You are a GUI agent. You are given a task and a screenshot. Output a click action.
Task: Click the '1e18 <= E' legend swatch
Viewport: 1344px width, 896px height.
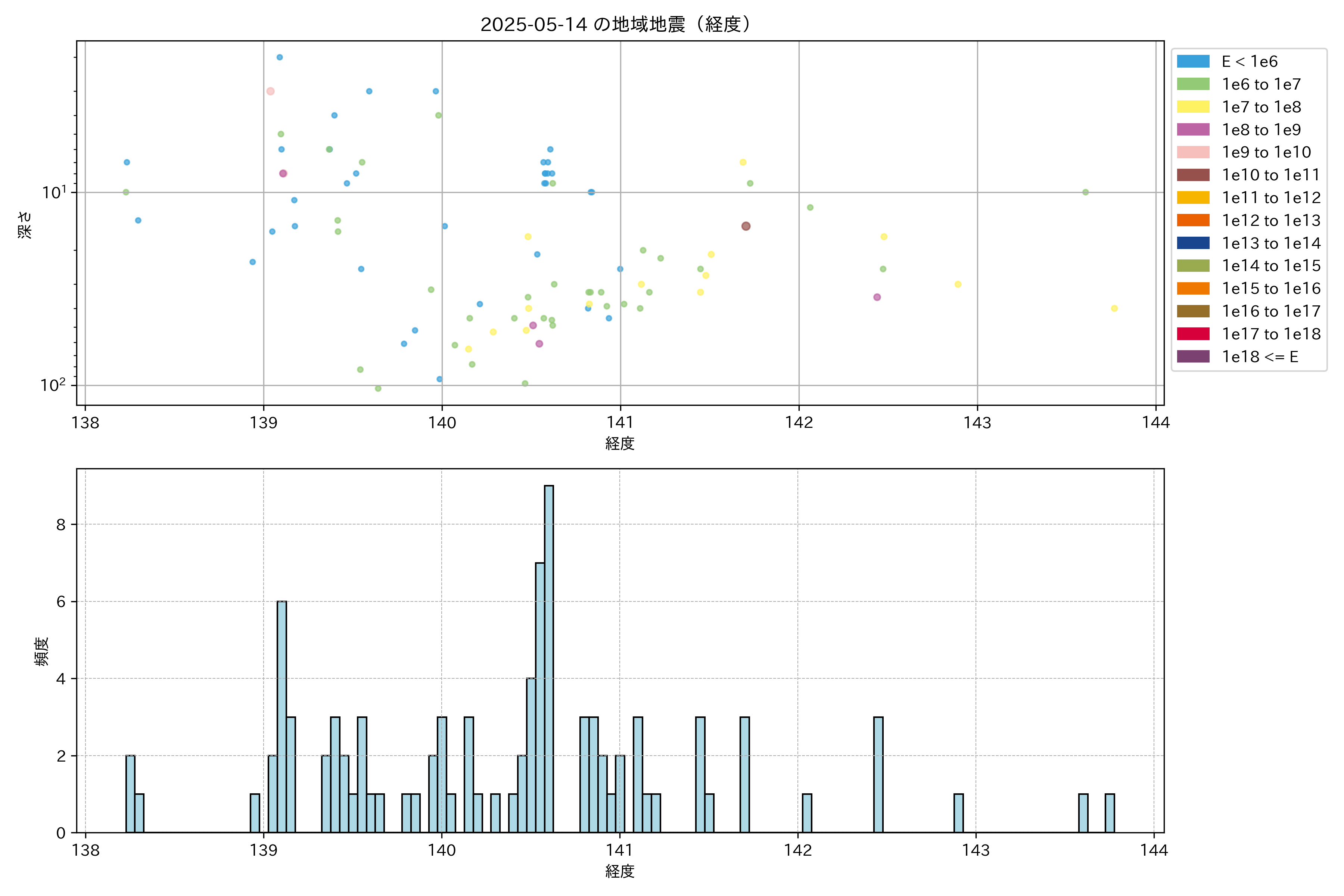point(1193,357)
